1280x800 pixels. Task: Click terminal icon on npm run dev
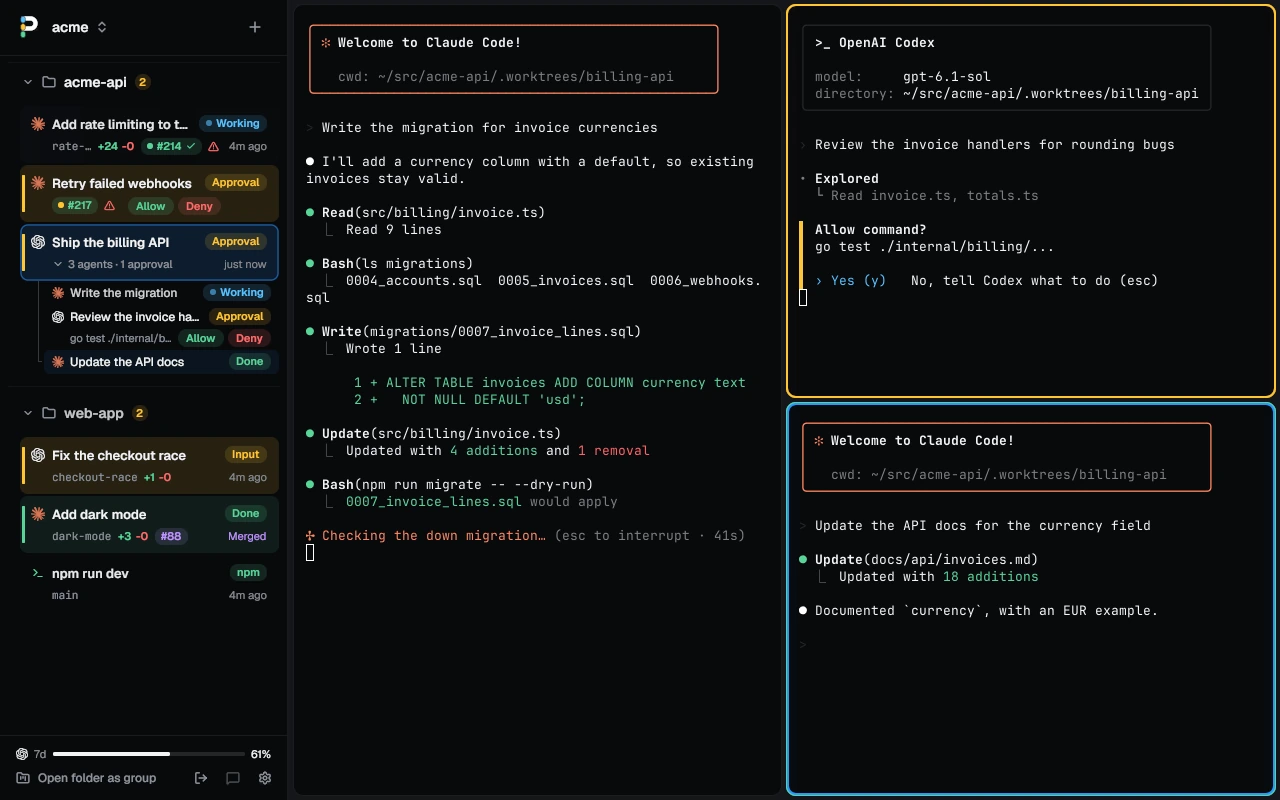click(x=38, y=573)
